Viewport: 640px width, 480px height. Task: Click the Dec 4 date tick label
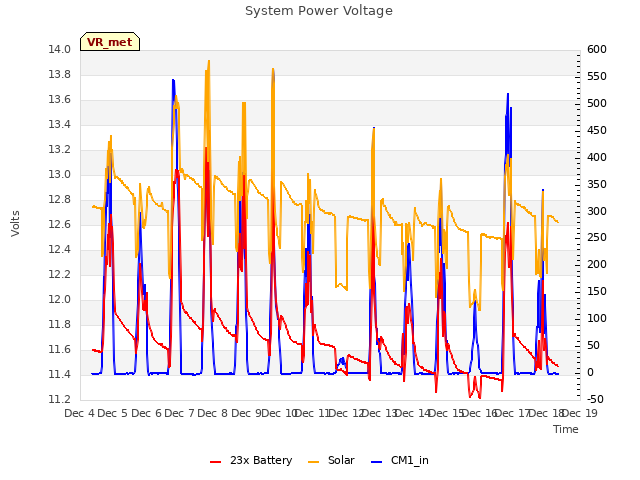pos(80,413)
